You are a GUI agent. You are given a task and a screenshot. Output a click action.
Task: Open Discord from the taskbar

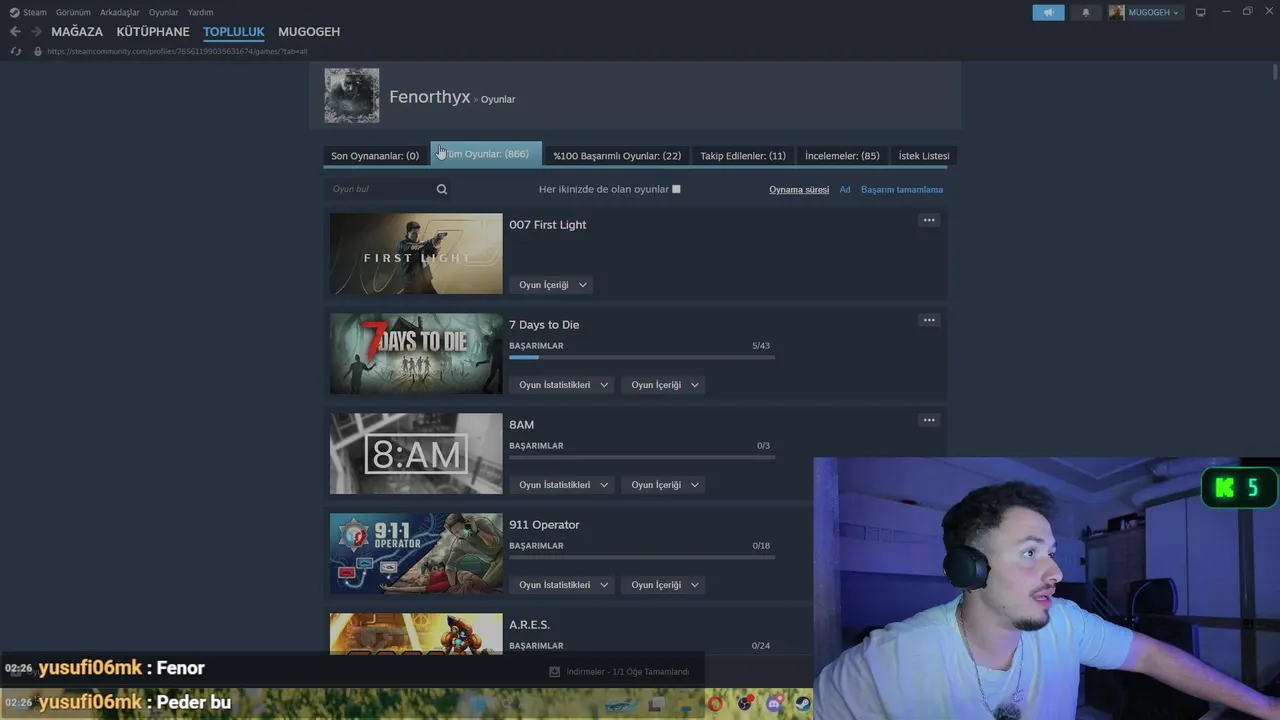(x=774, y=704)
